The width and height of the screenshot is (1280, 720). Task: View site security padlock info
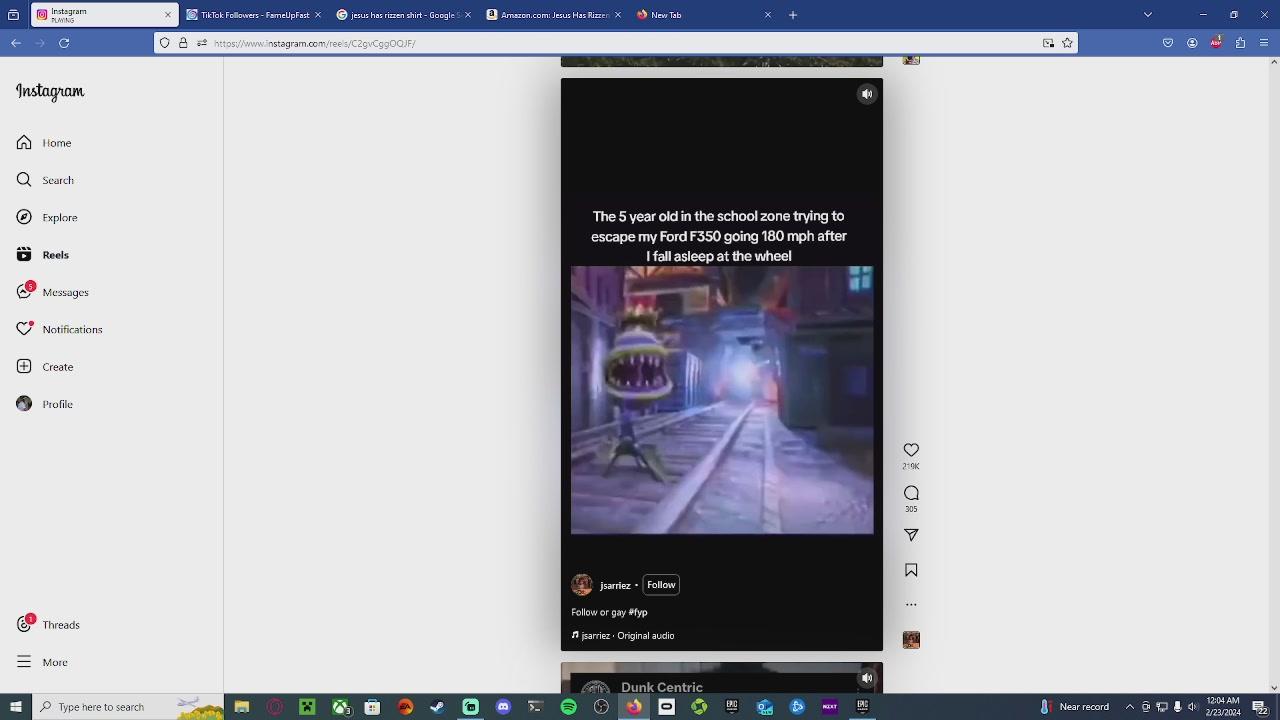[x=183, y=43]
